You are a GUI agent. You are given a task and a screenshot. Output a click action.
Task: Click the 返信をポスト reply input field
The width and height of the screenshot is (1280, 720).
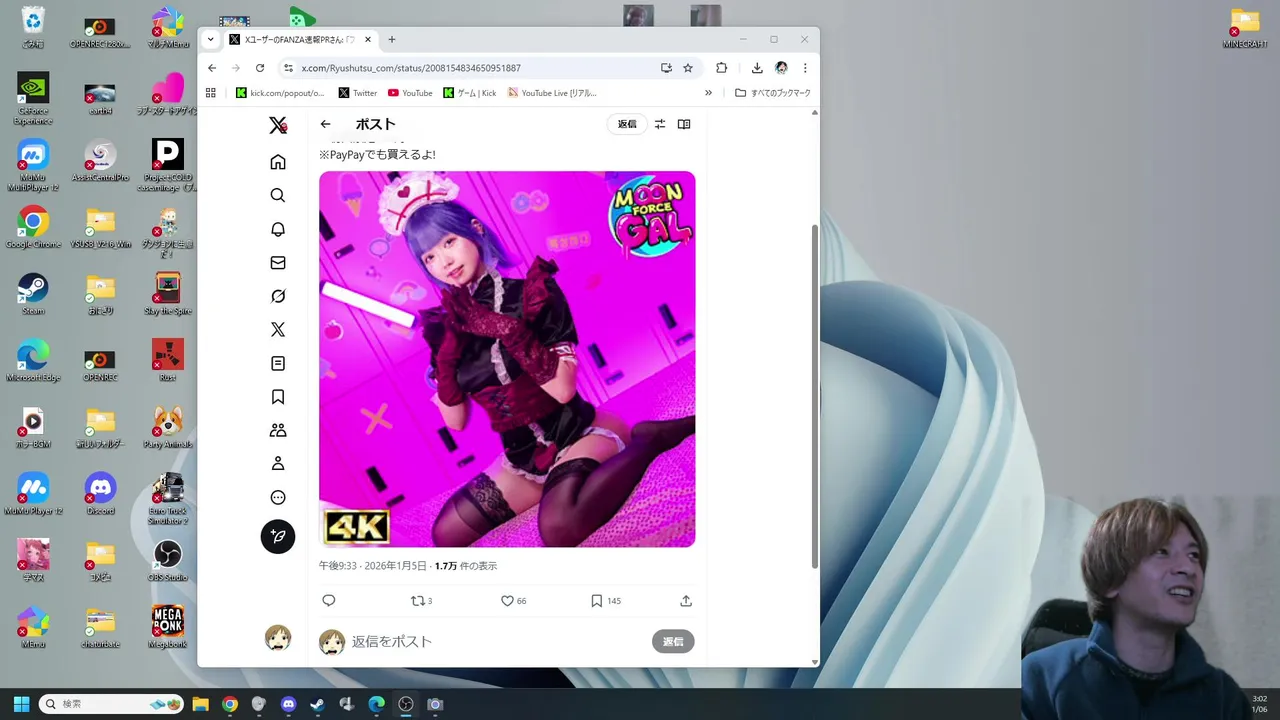click(495, 642)
